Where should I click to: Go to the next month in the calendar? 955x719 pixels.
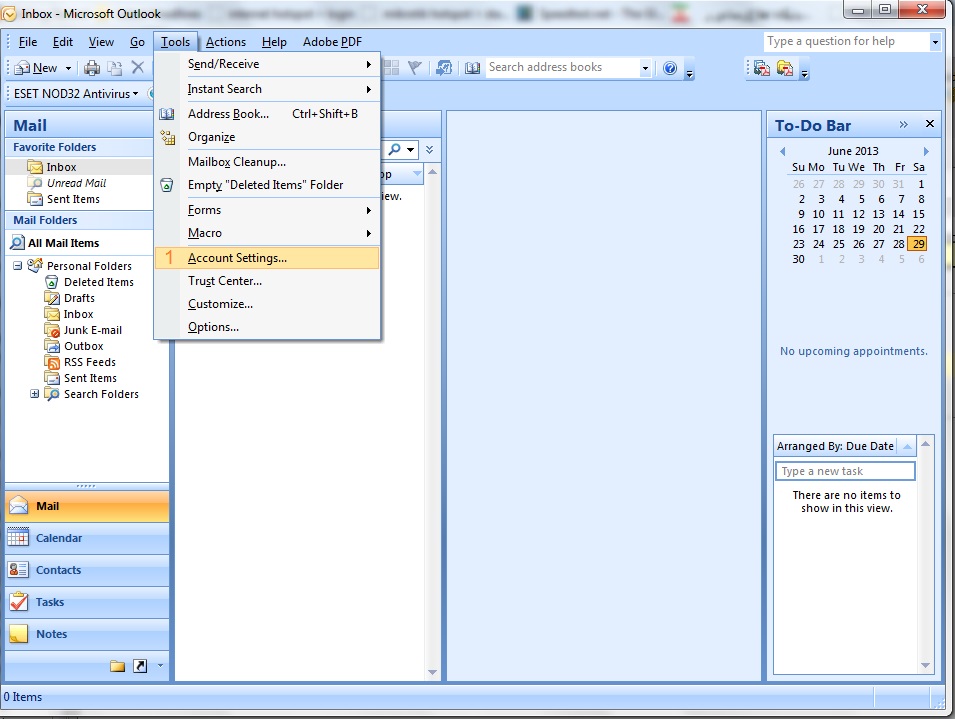tap(926, 151)
